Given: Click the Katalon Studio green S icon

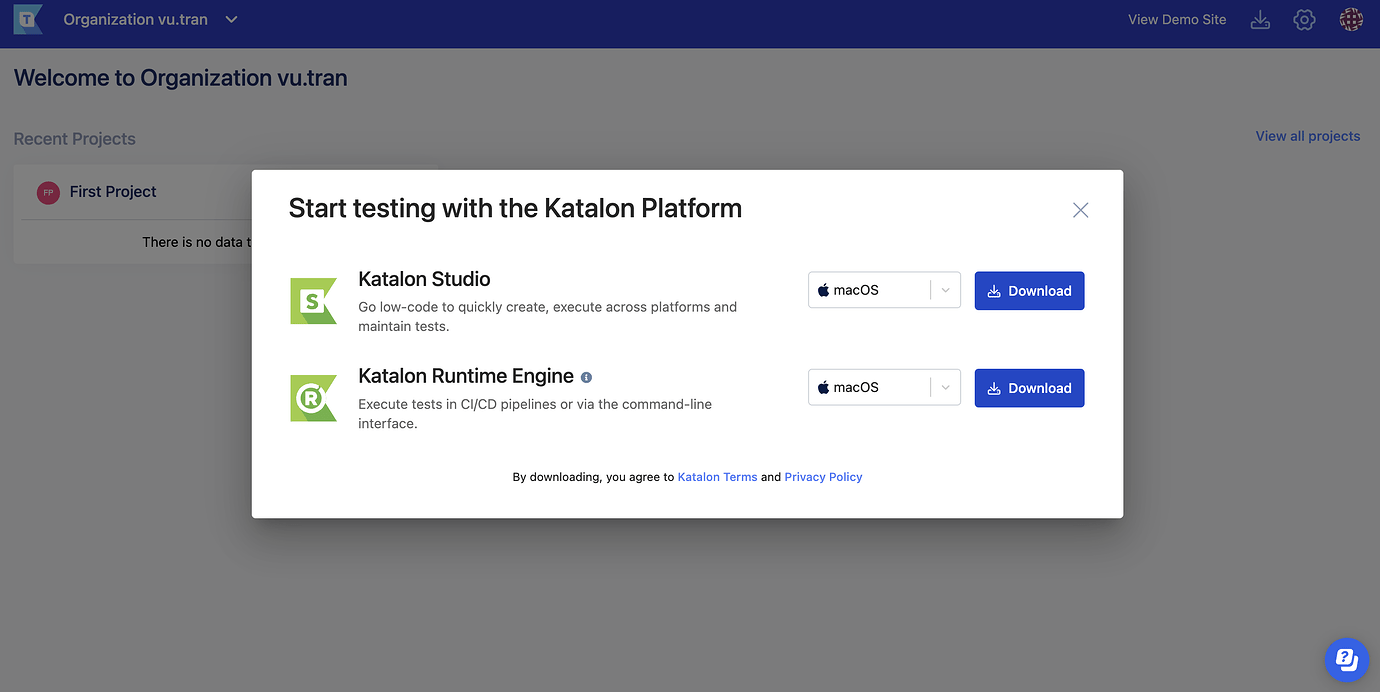Looking at the screenshot, I should point(313,300).
